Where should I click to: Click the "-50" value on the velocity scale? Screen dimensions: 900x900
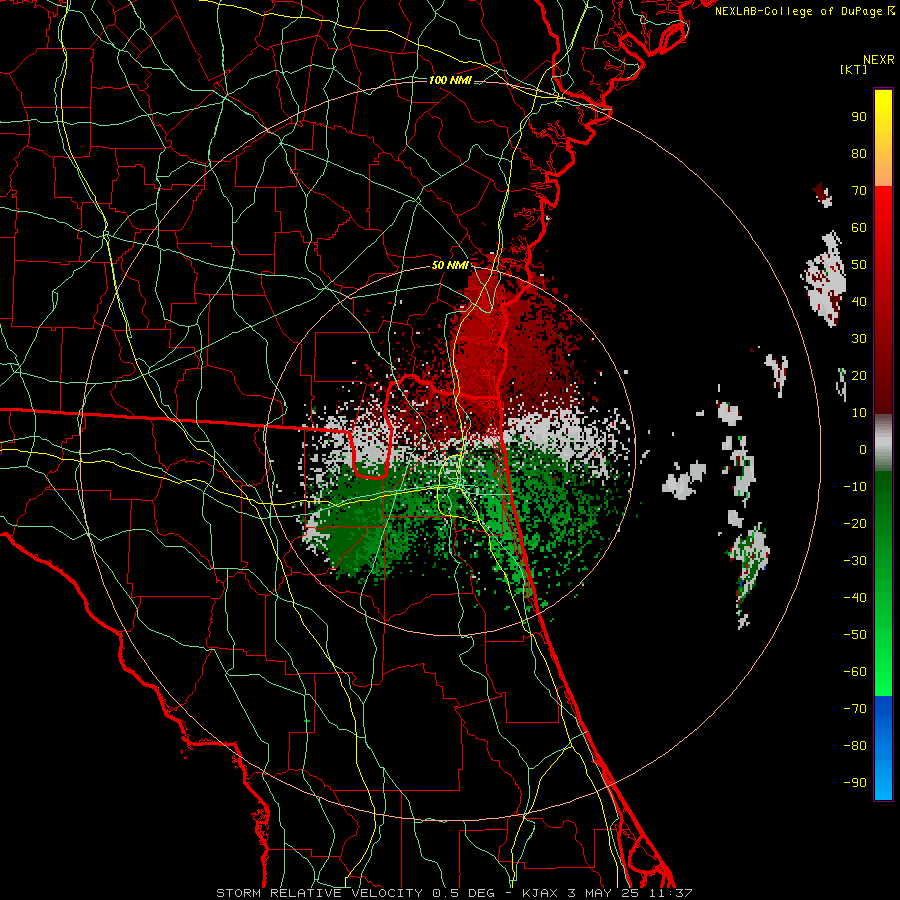coord(855,635)
